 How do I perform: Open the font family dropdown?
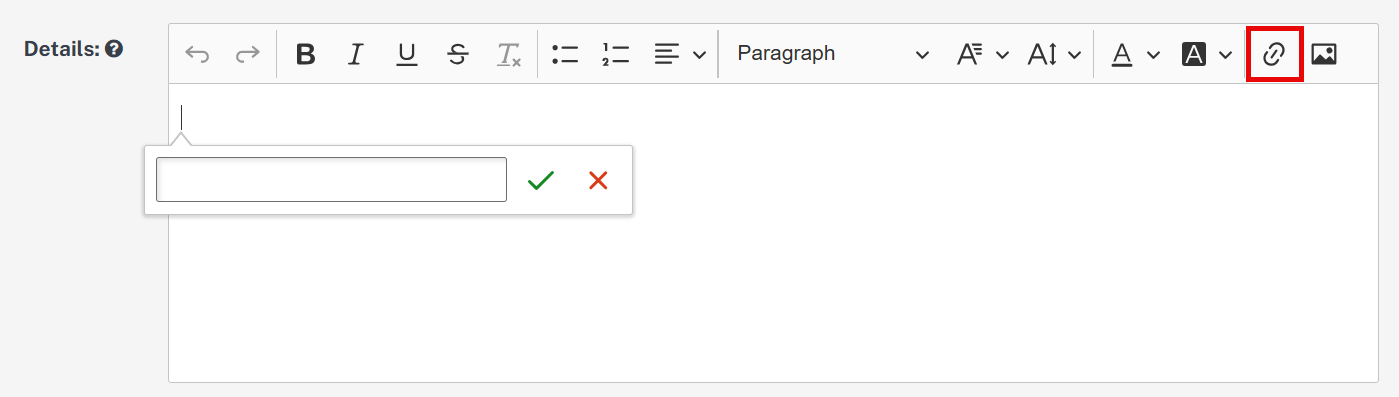point(982,54)
